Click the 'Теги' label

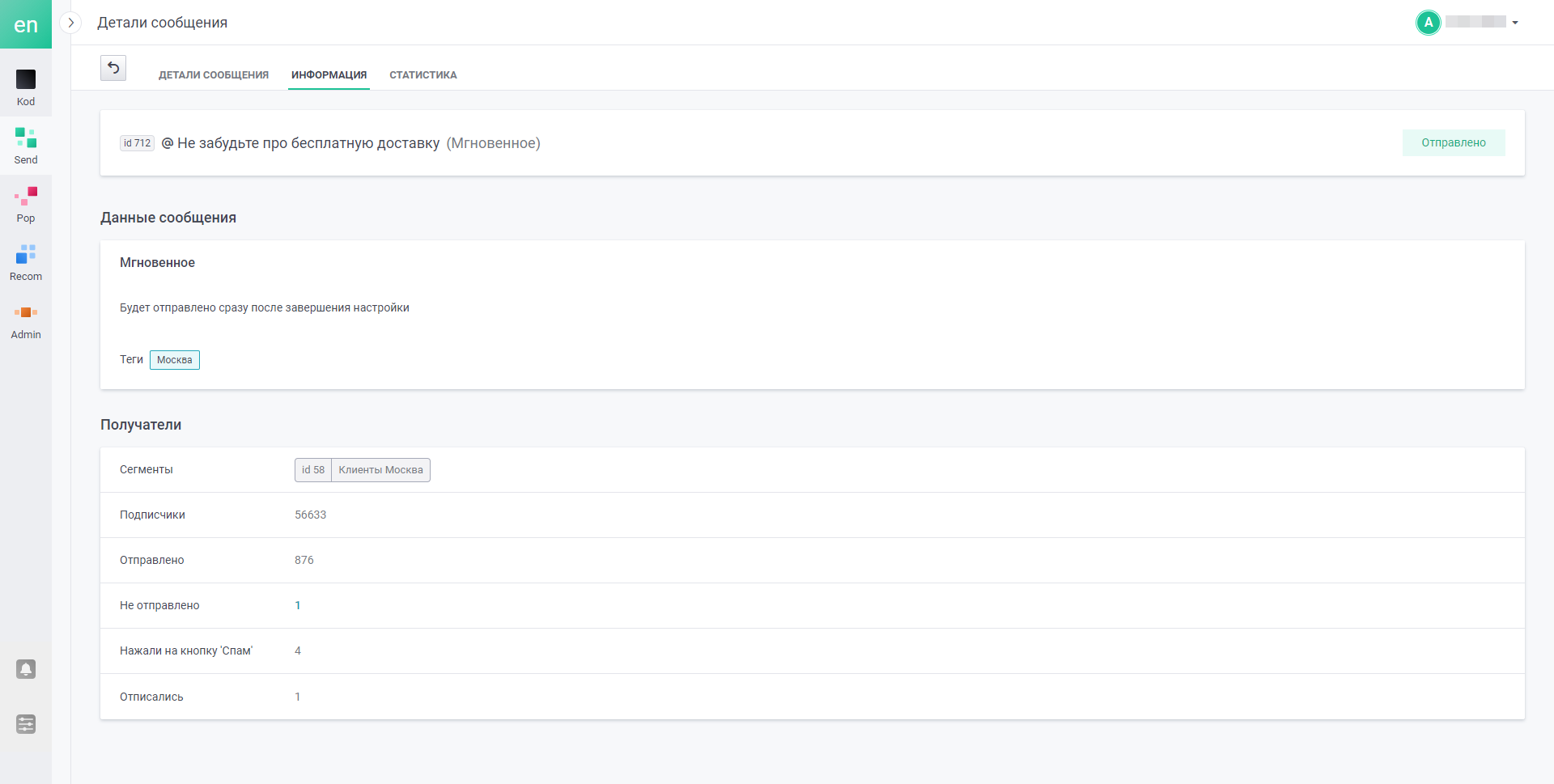(x=131, y=359)
